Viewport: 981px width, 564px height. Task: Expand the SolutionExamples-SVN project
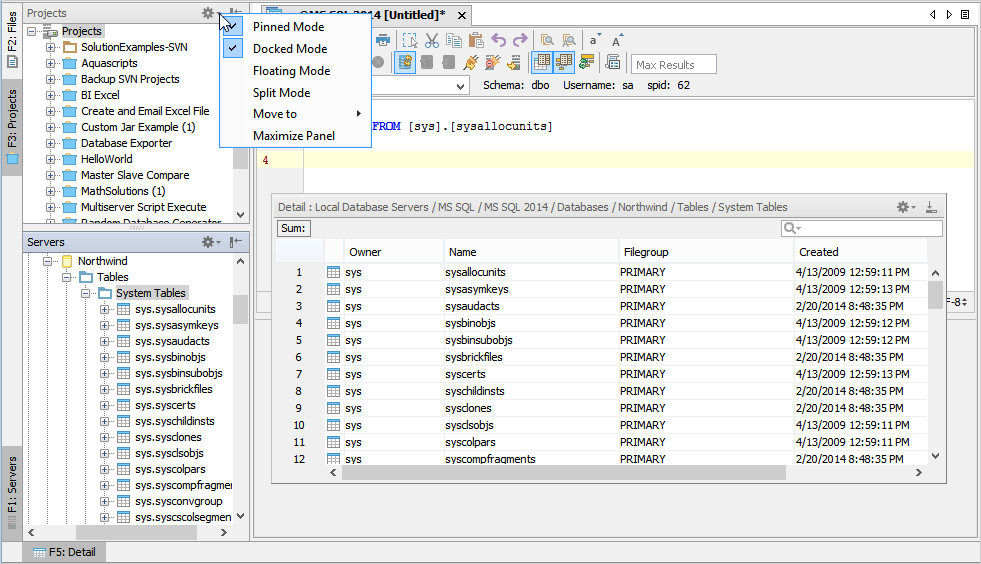tap(50, 47)
